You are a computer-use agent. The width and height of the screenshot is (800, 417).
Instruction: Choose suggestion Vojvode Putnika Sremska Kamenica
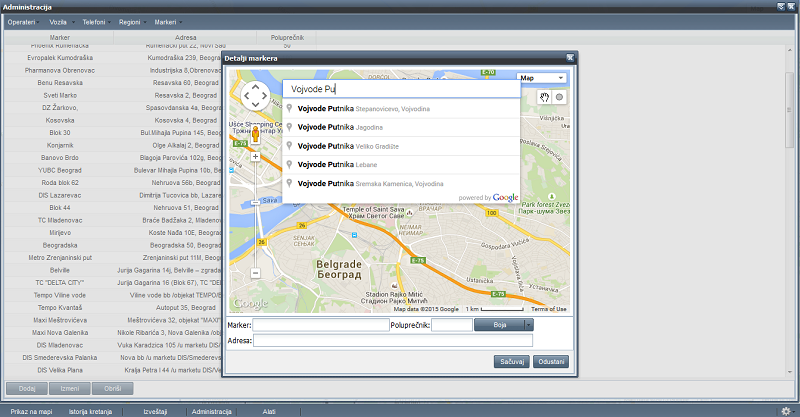tap(402, 183)
